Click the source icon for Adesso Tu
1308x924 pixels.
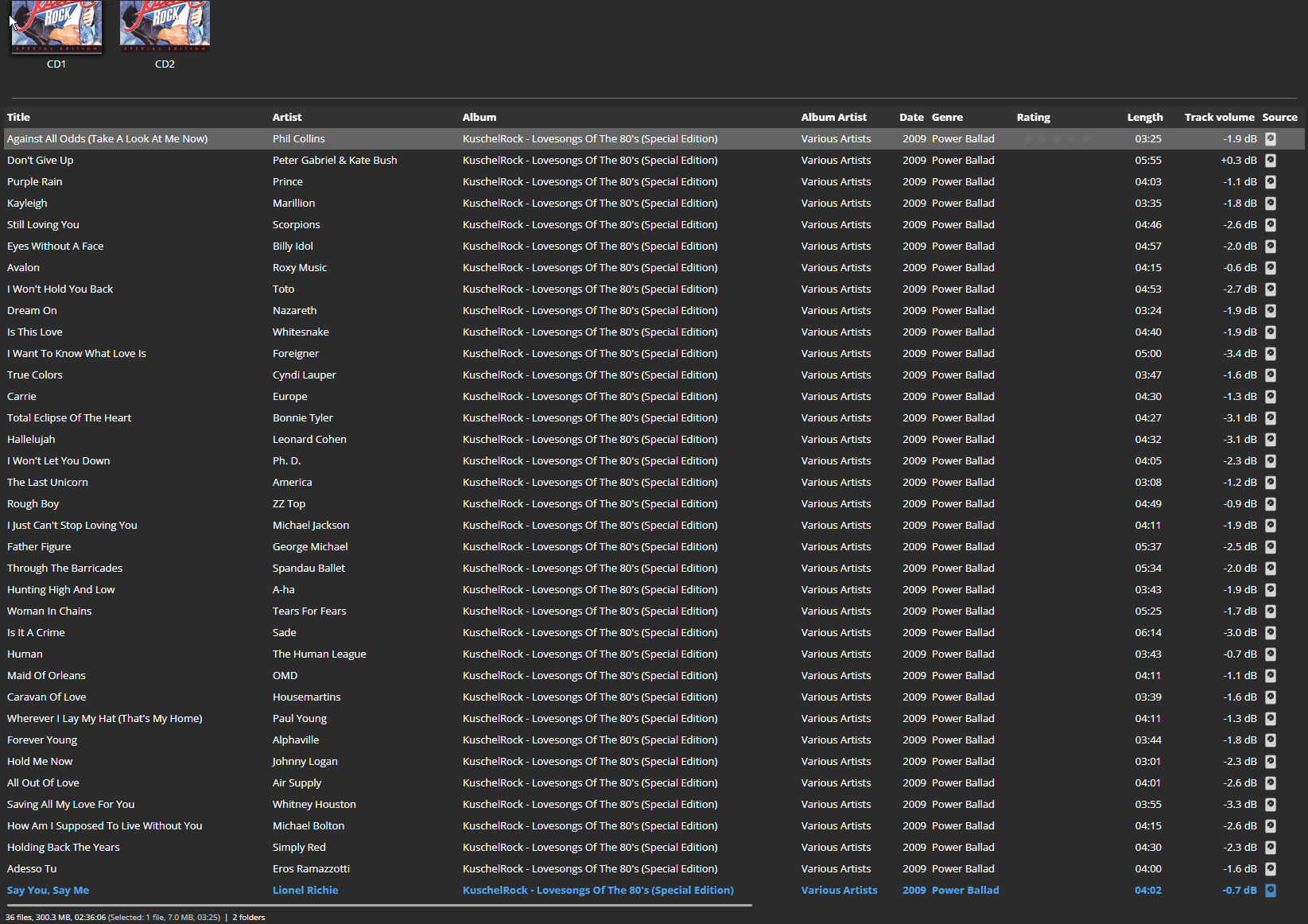pos(1270,869)
